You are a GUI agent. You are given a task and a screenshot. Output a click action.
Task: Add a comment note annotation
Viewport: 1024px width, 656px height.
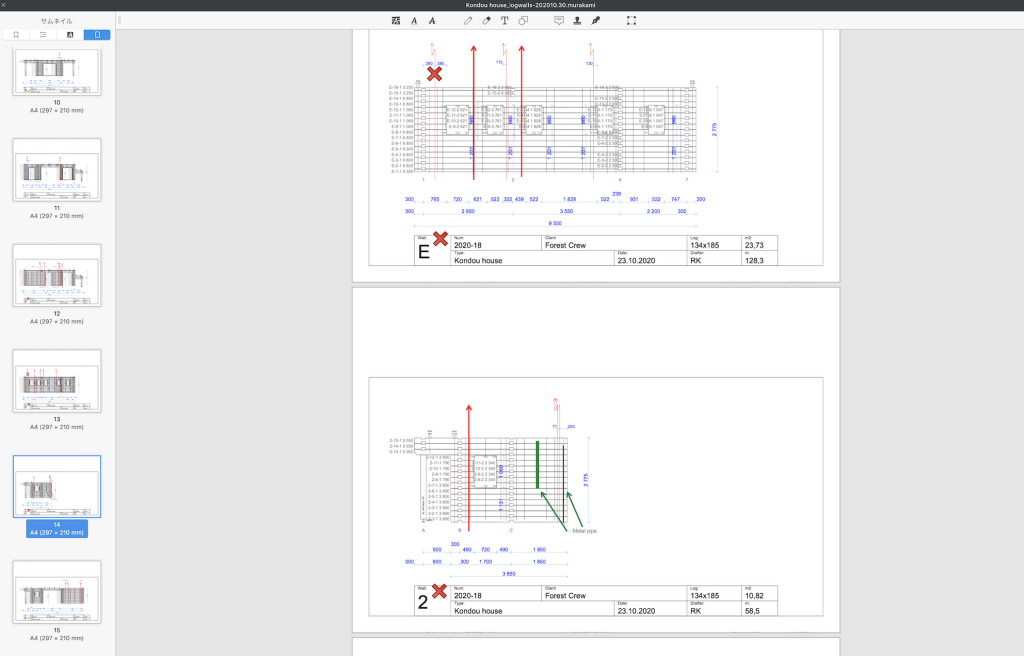click(559, 21)
